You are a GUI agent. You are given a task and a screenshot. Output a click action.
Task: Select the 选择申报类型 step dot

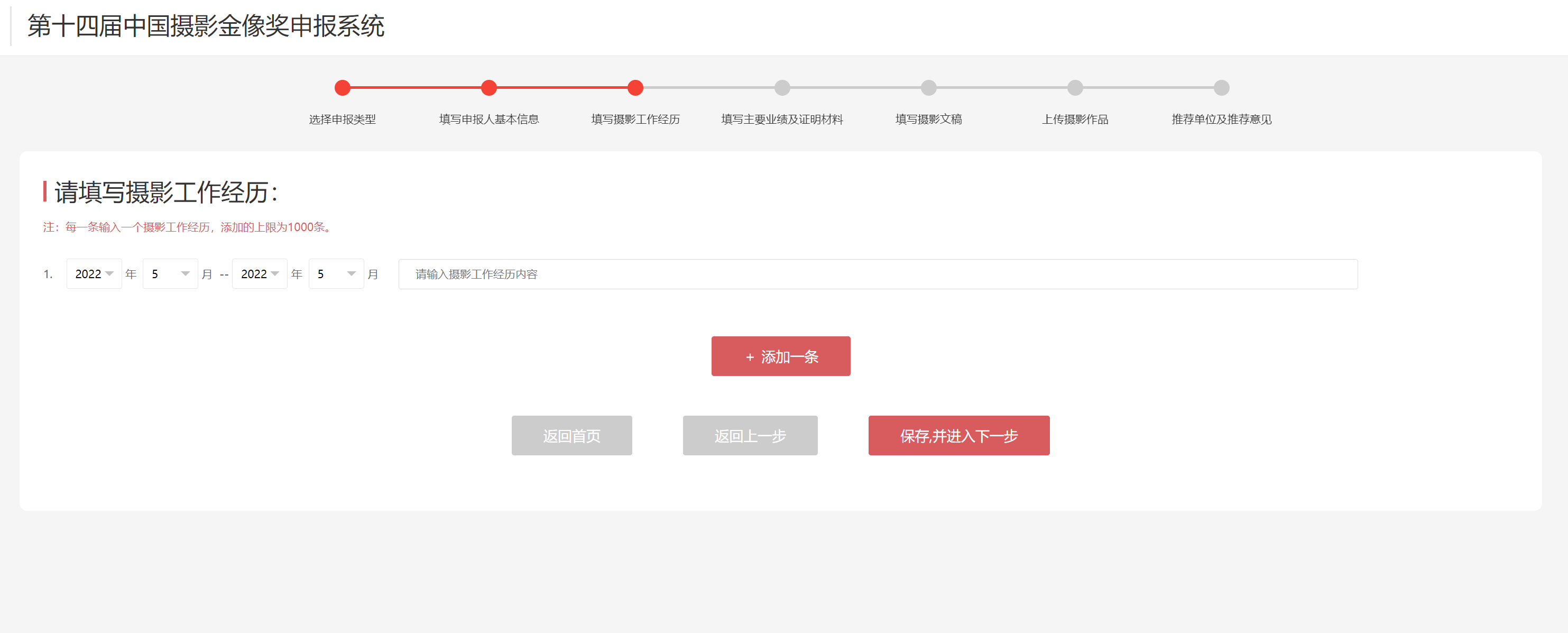coord(343,88)
